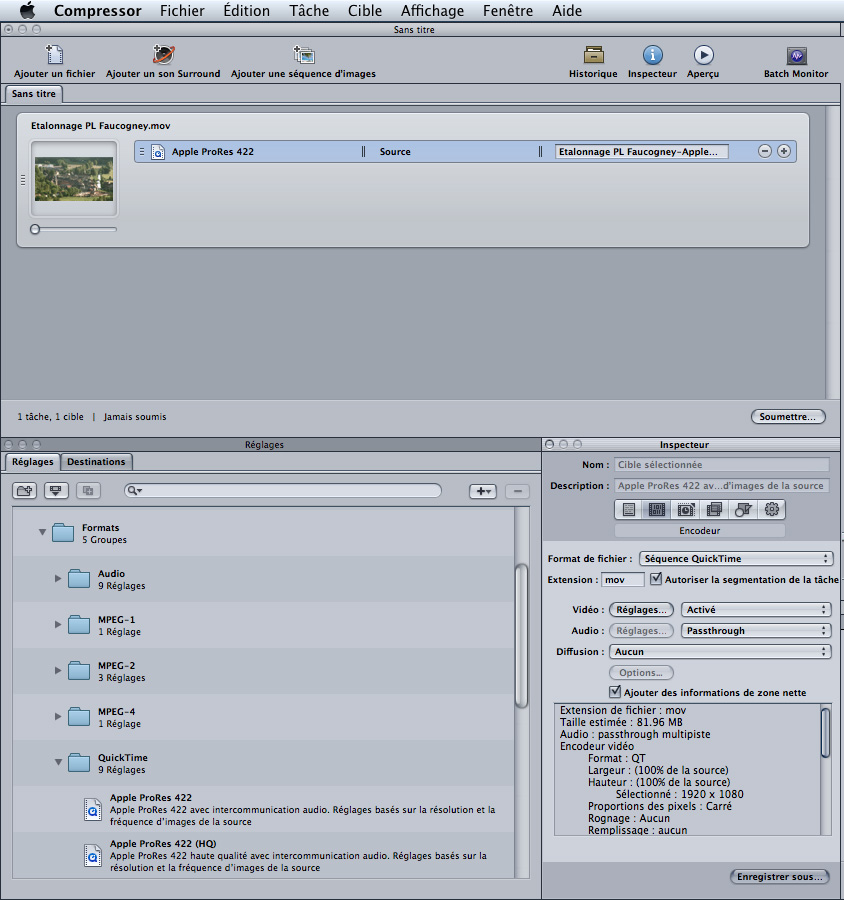Click the Ajouter un fichier toolbar icon
This screenshot has width=844, height=900.
click(55, 56)
